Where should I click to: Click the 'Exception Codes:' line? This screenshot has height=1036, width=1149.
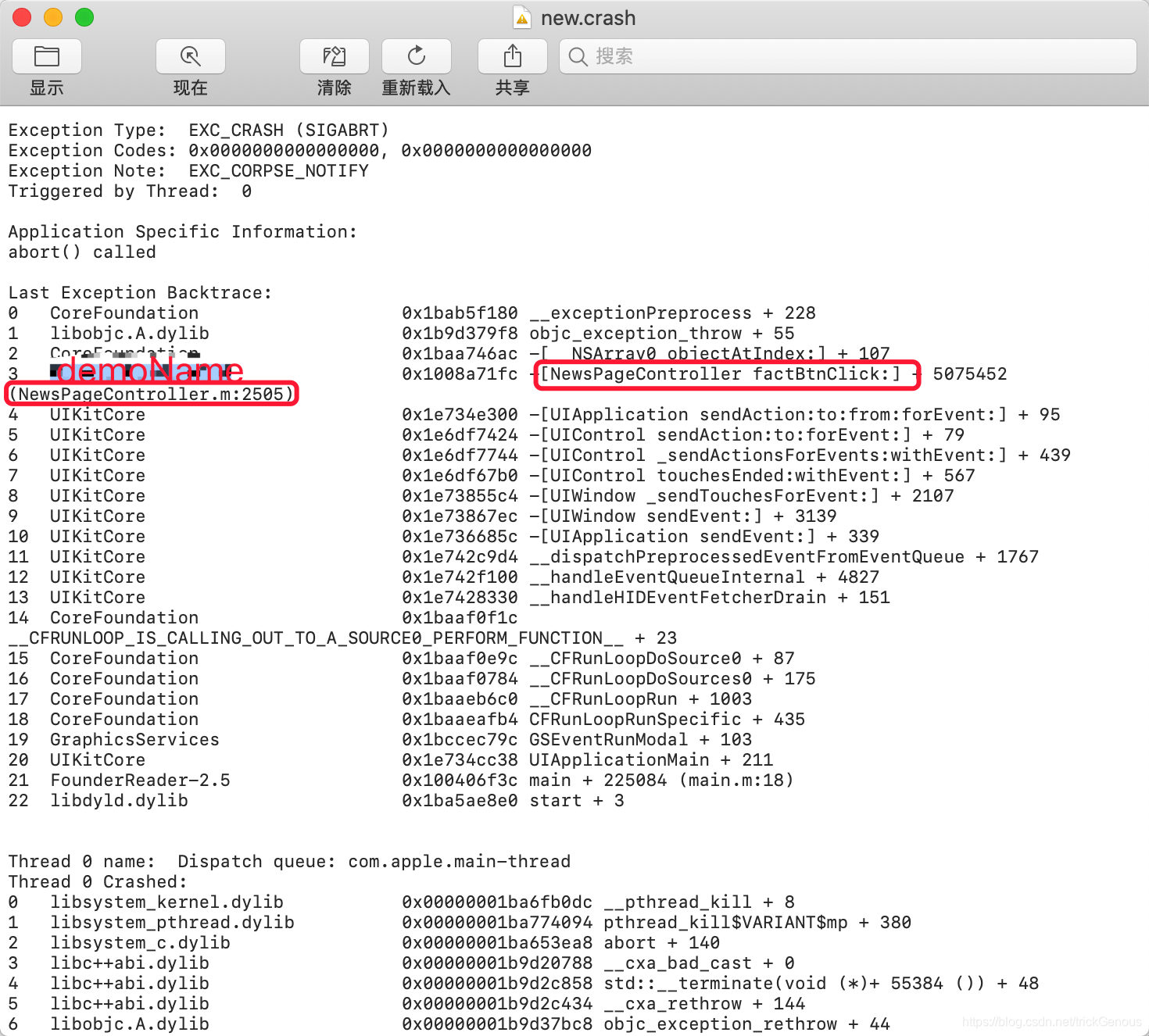300,150
